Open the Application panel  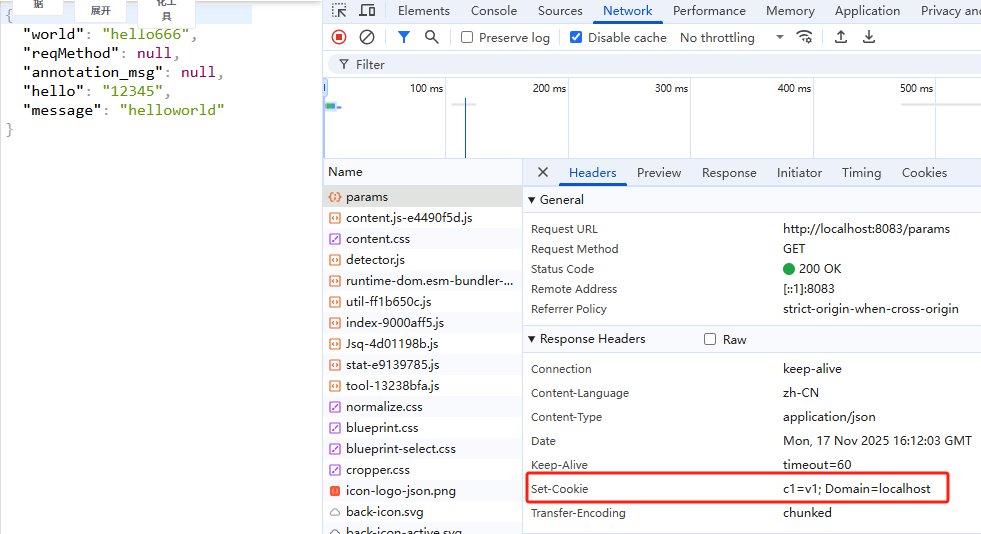(867, 11)
